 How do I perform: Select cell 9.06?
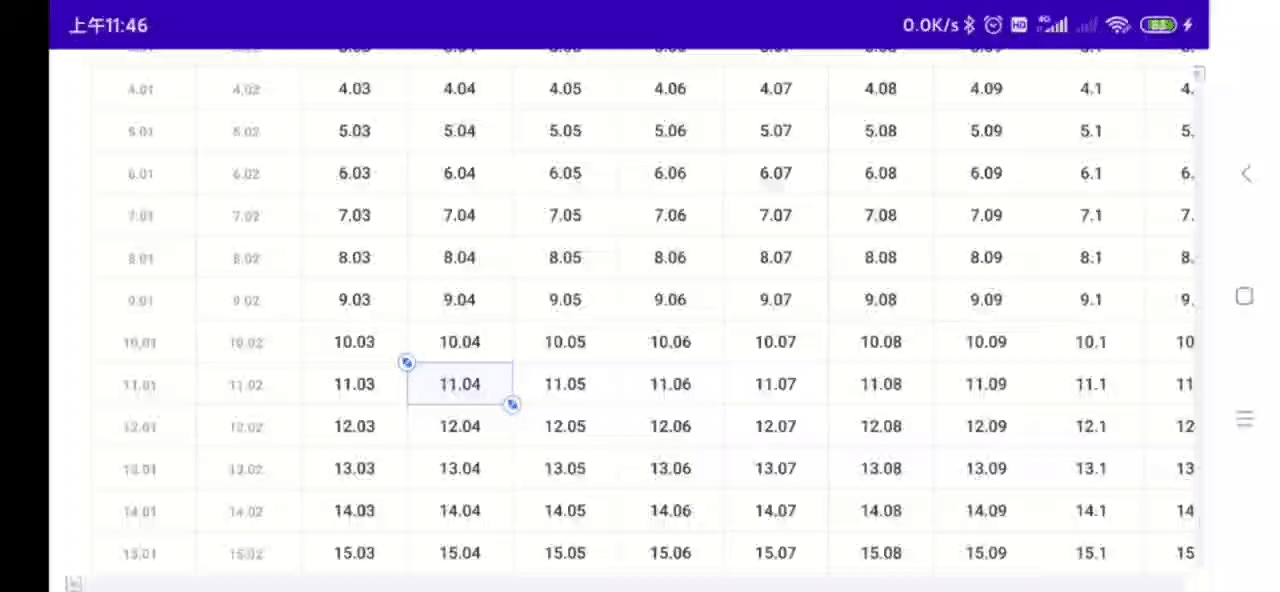coord(670,299)
